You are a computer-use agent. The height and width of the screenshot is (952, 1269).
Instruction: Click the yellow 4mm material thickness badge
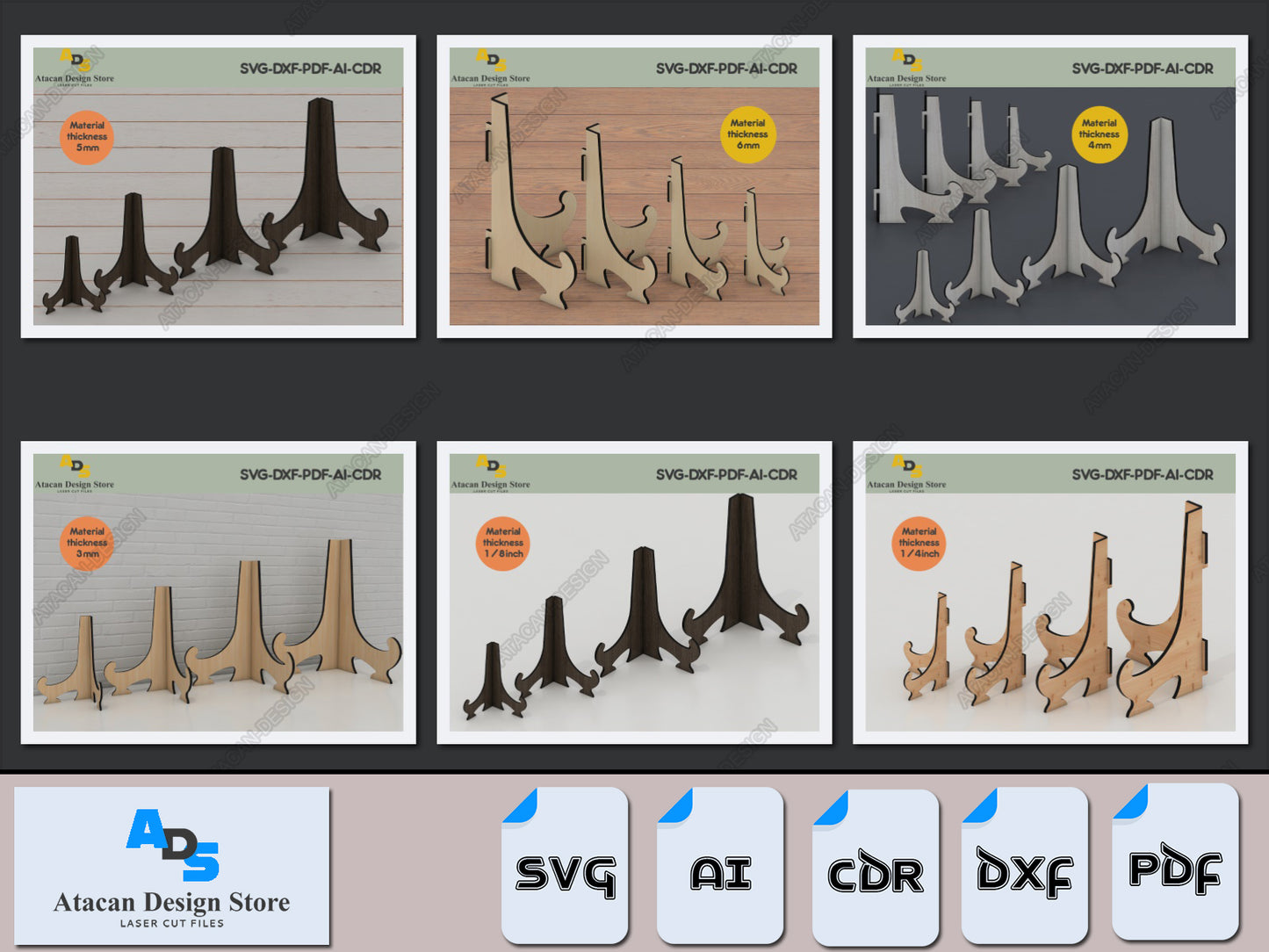(1099, 134)
